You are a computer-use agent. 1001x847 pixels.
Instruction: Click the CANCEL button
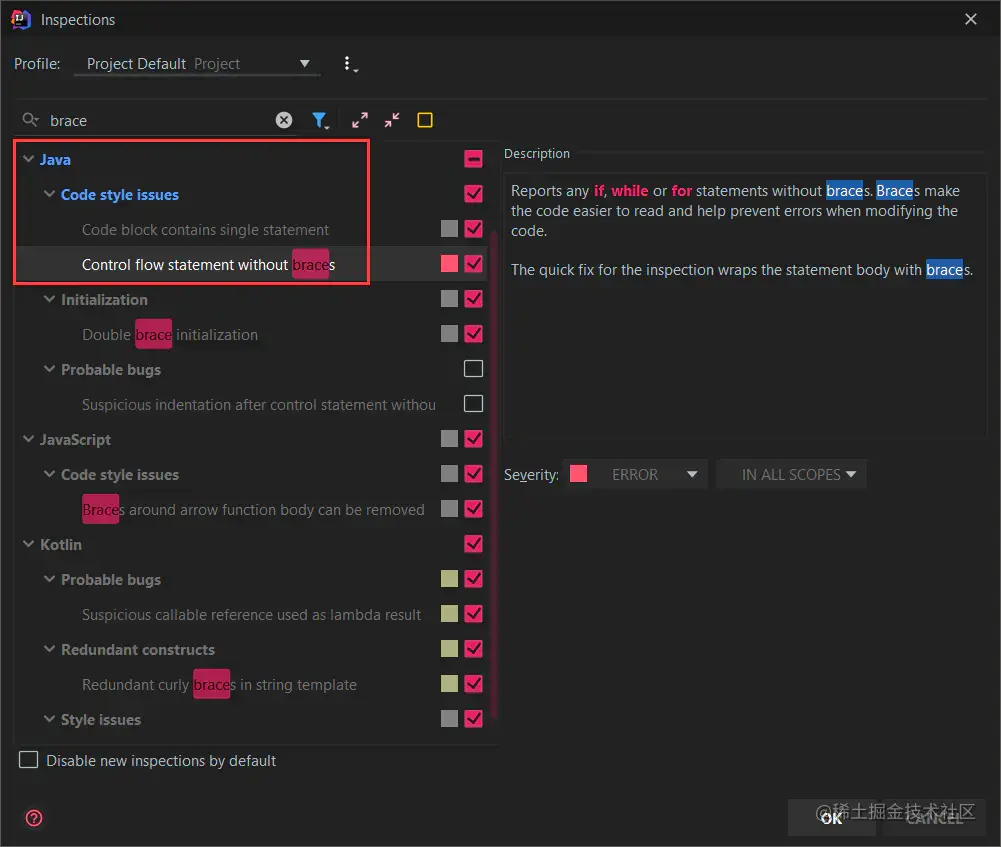[x=934, y=818]
